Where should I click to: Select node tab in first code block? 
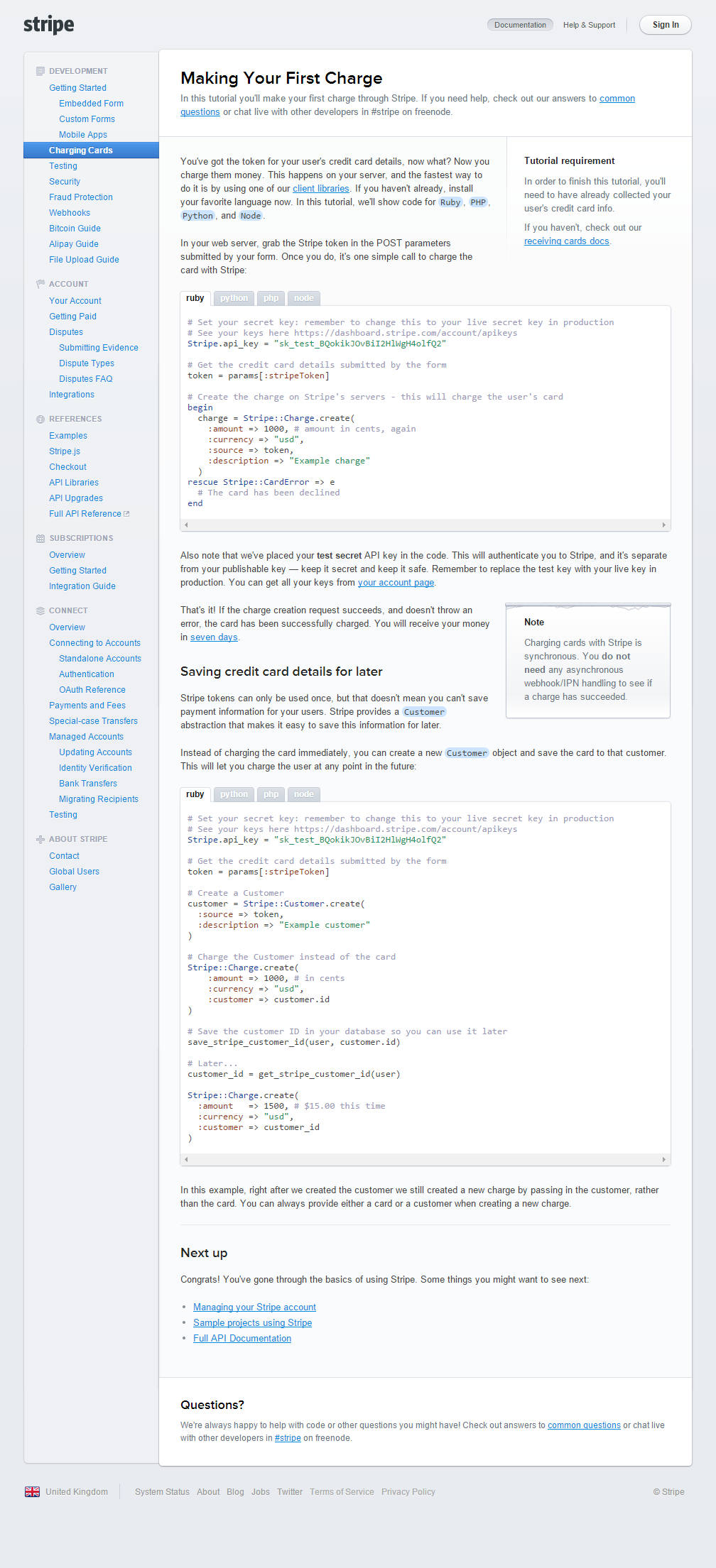click(x=303, y=298)
